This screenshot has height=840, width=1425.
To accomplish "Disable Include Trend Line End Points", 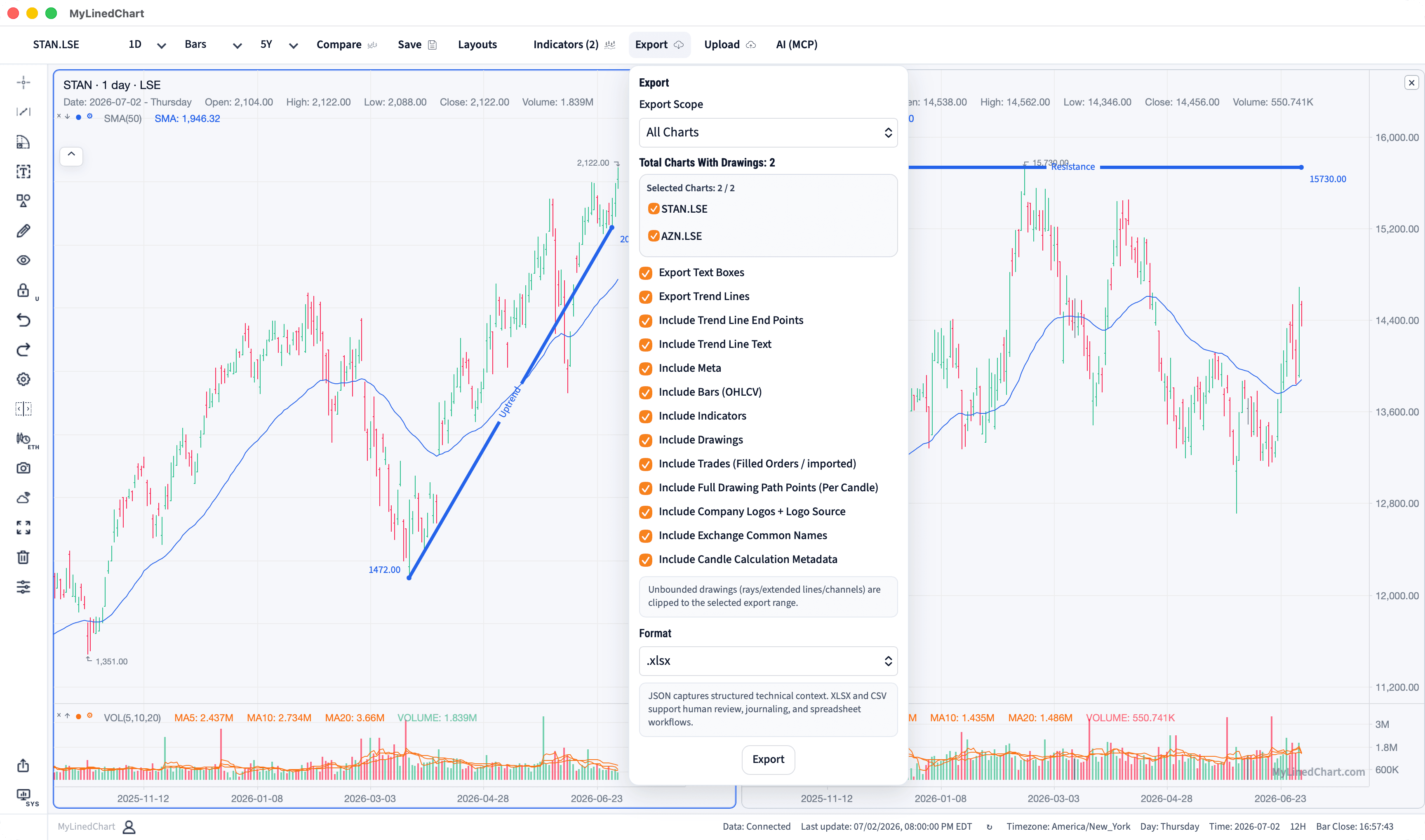I will 645,320.
